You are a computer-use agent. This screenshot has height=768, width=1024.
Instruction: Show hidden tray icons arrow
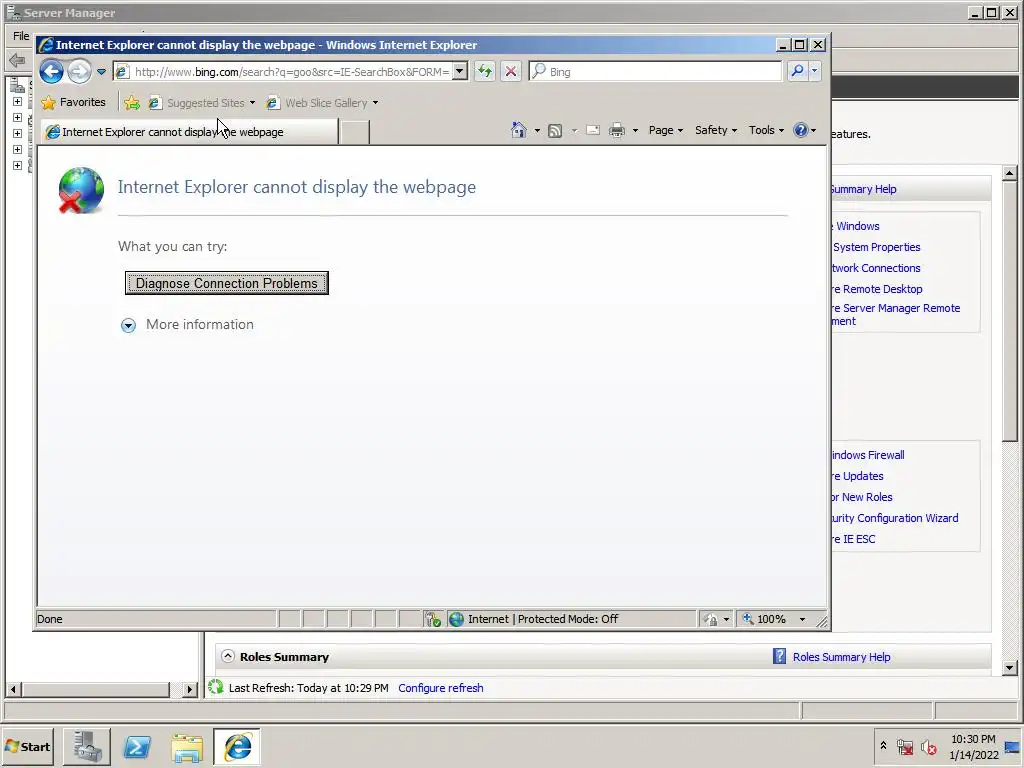point(883,746)
